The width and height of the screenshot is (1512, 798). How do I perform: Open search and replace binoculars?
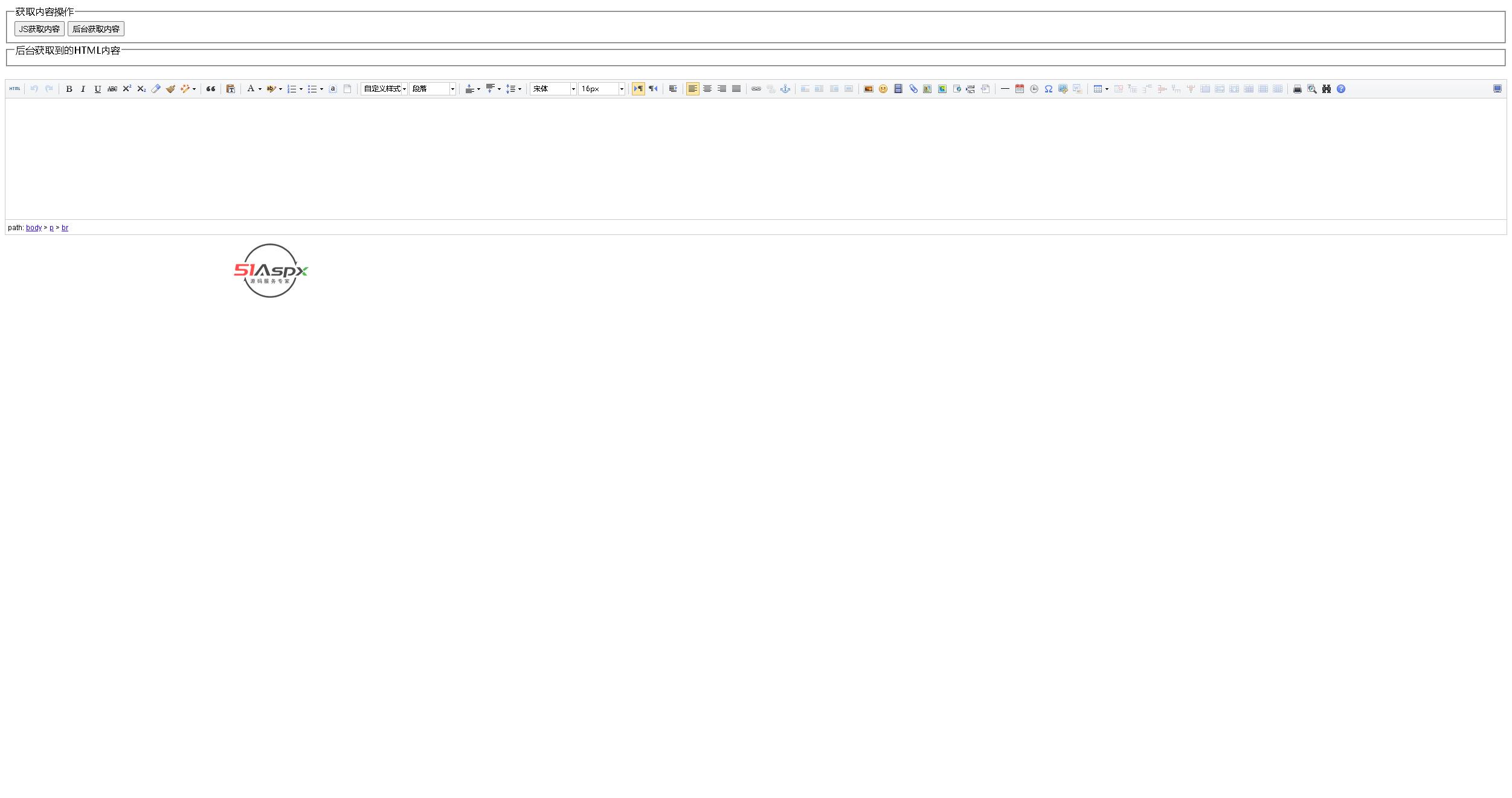[1326, 89]
